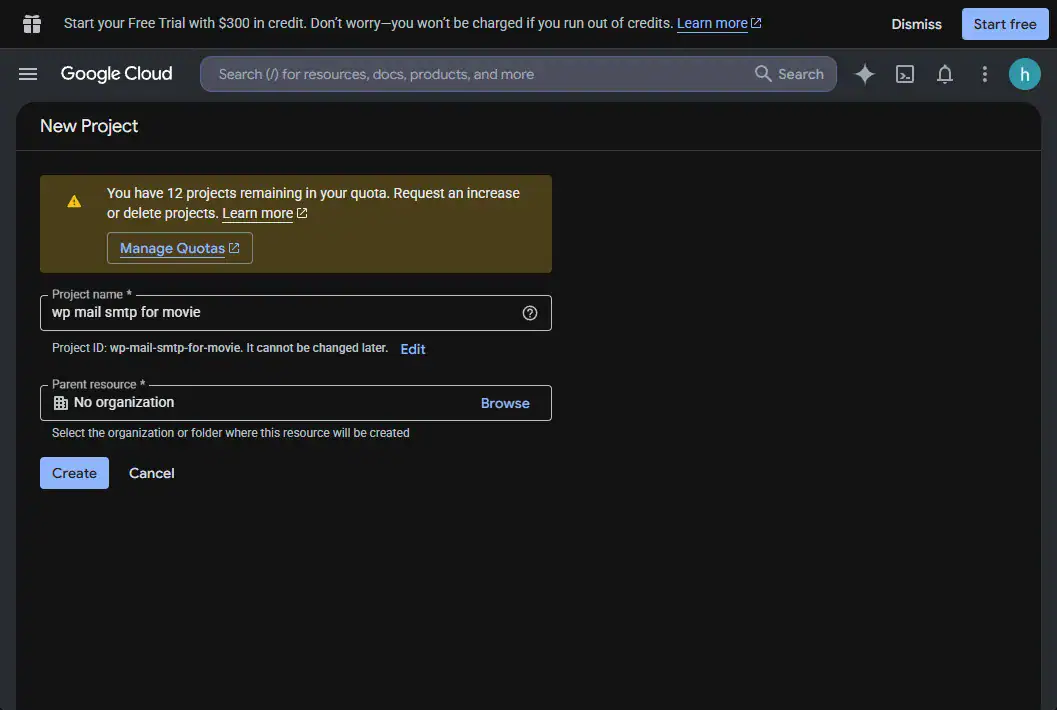
Task: Cancel new project creation
Action: (x=152, y=473)
